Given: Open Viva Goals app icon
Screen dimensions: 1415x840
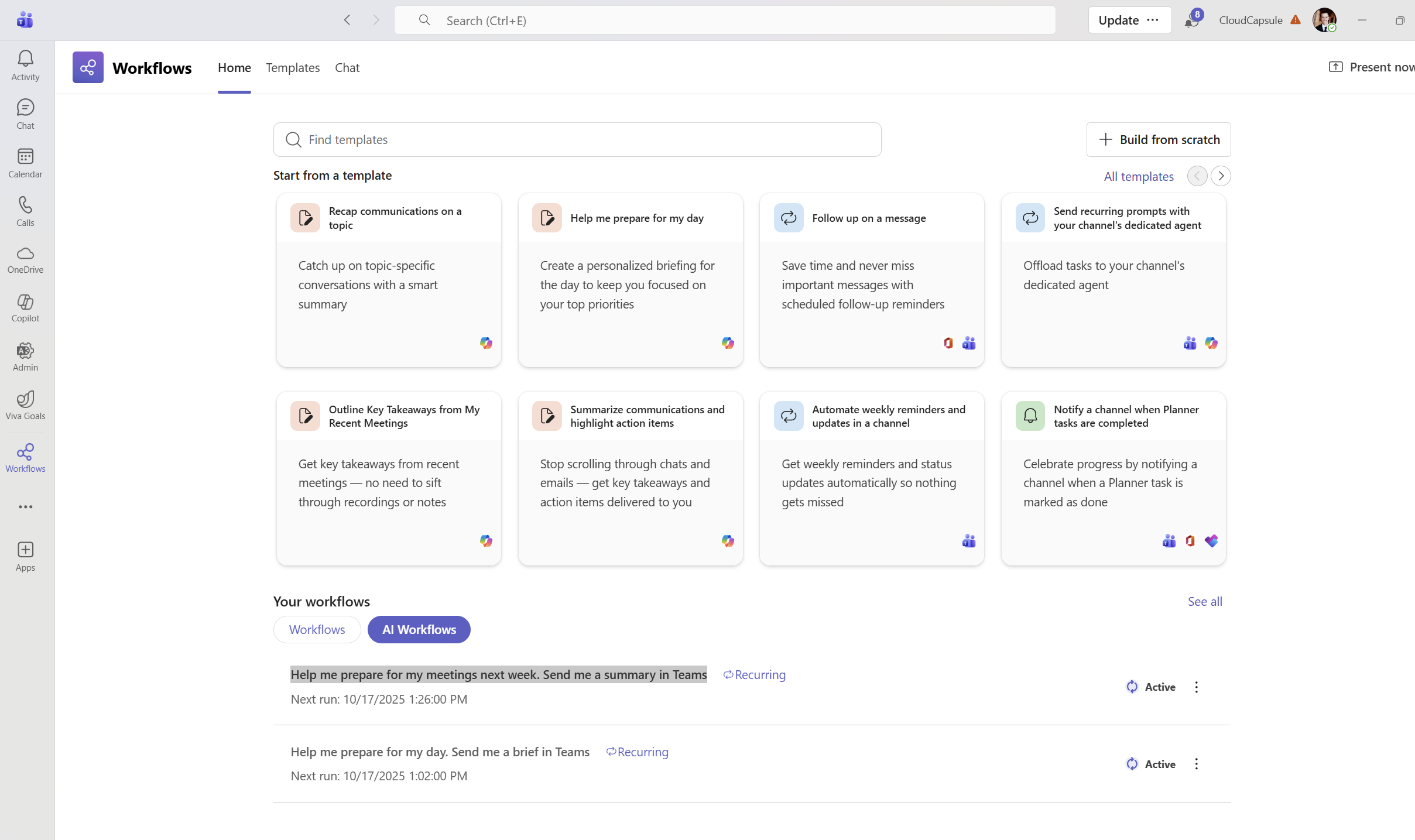Looking at the screenshot, I should click(x=25, y=405).
